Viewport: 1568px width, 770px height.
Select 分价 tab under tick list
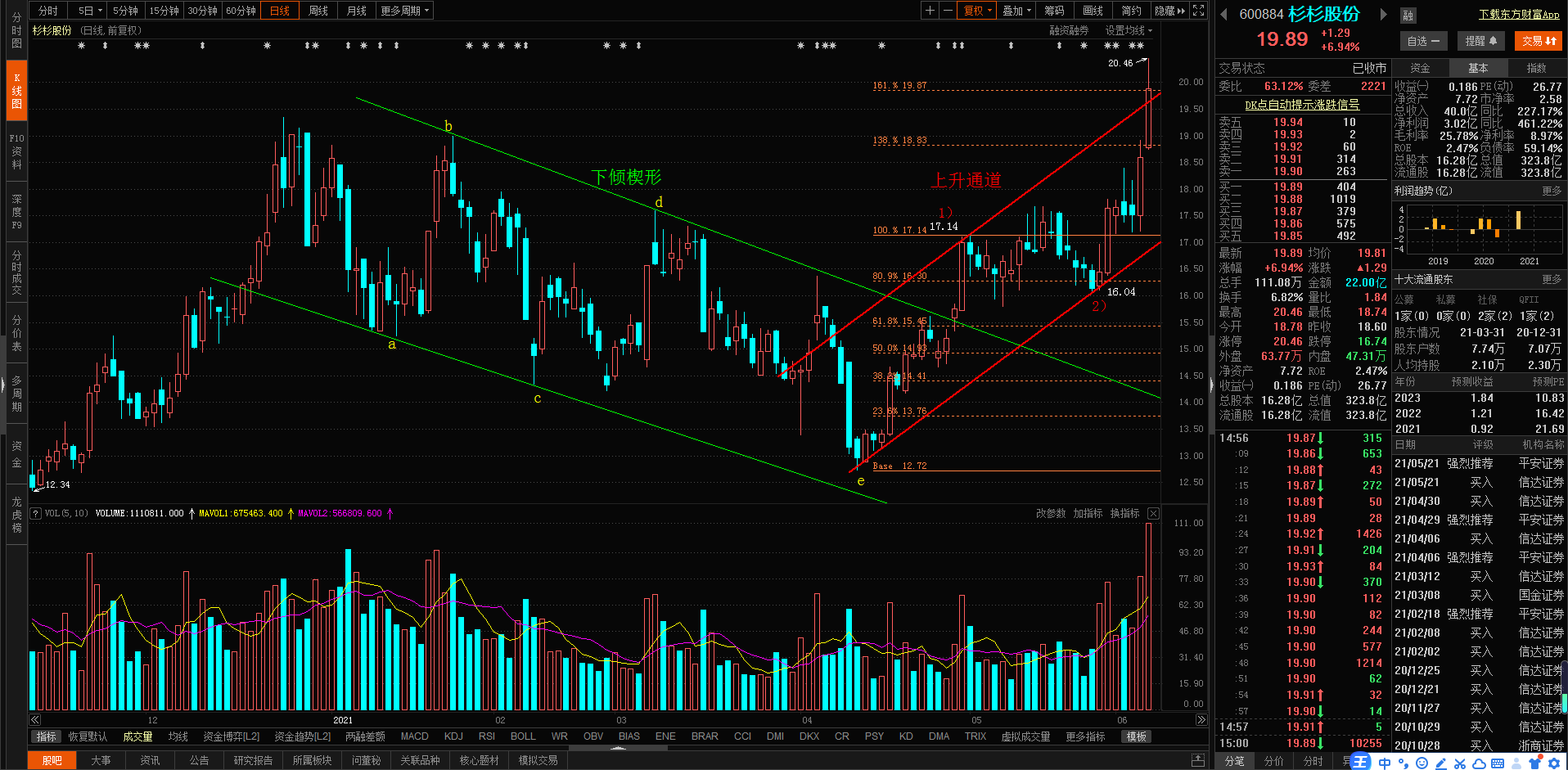(x=1274, y=761)
